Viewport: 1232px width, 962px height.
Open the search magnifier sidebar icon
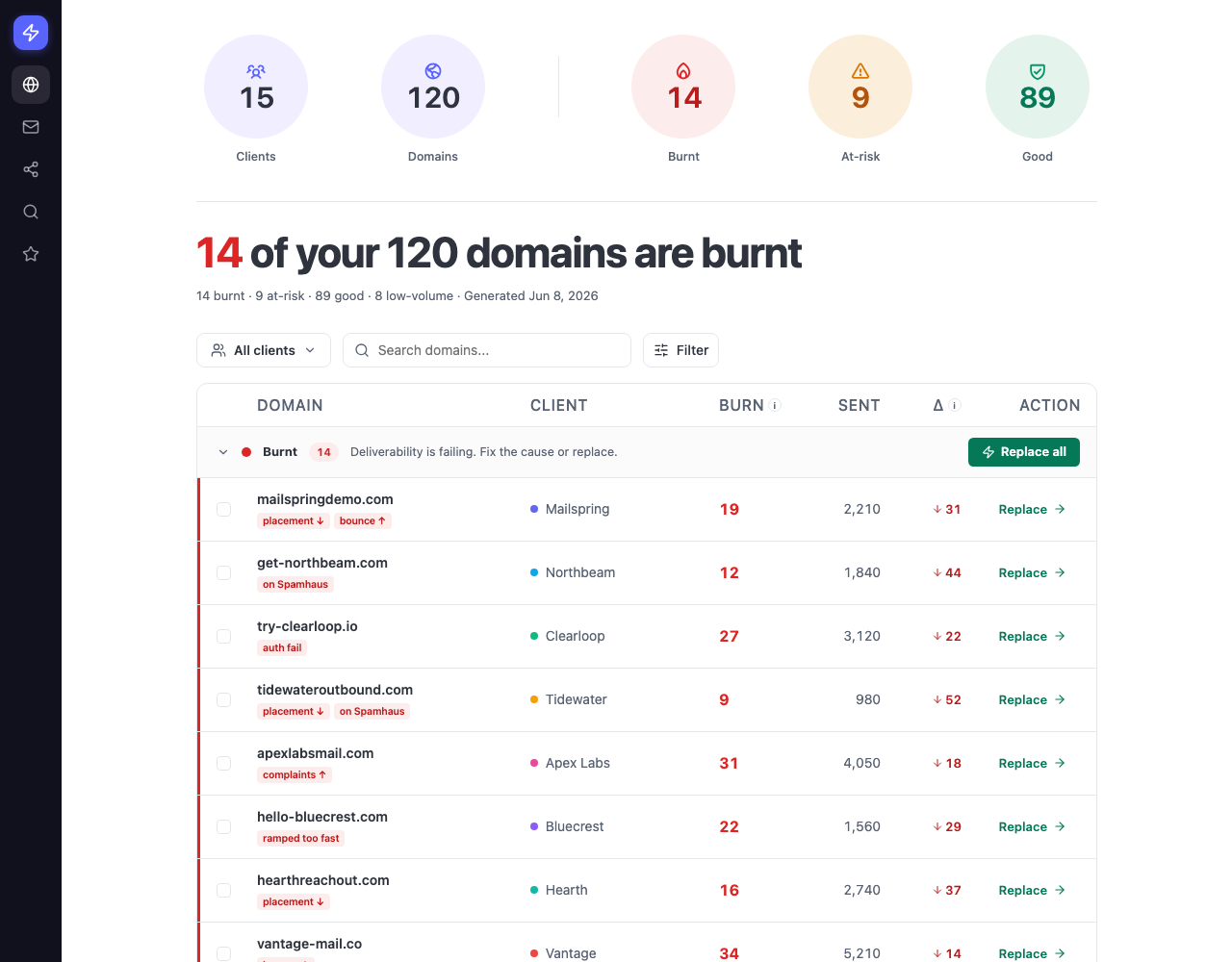coord(31,212)
